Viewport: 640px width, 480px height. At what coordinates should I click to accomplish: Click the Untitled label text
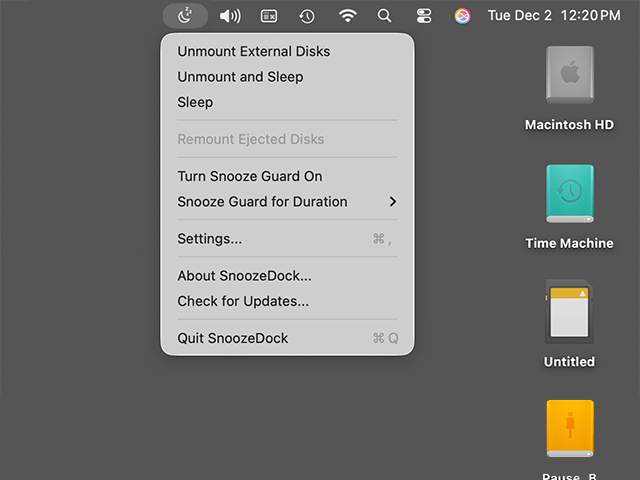pos(569,362)
